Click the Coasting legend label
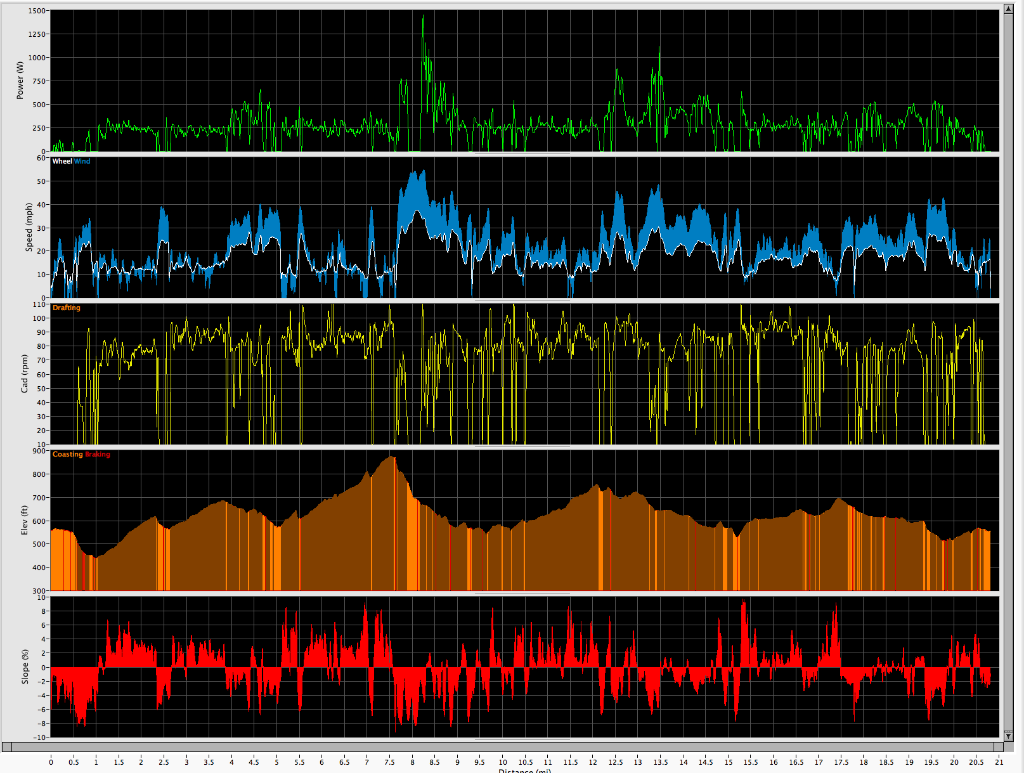 [68, 455]
